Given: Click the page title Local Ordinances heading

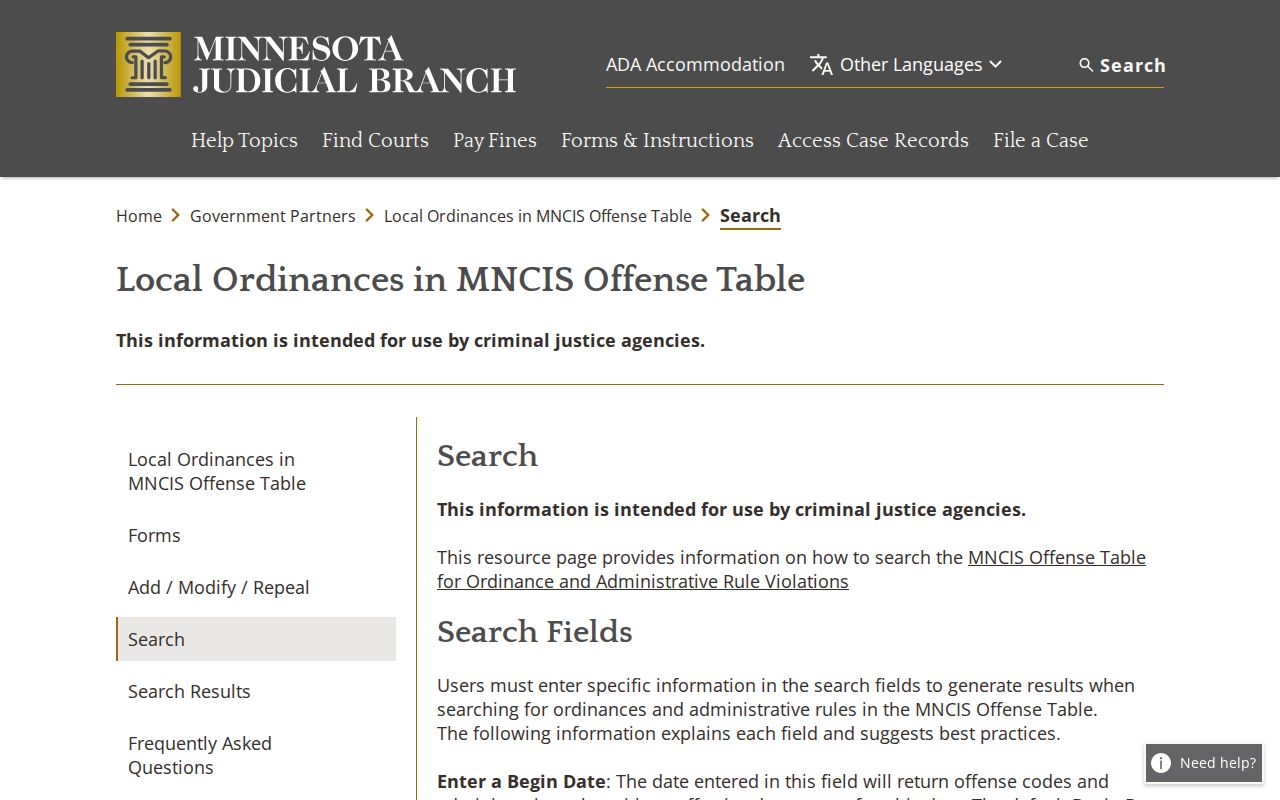Looking at the screenshot, I should click(460, 279).
